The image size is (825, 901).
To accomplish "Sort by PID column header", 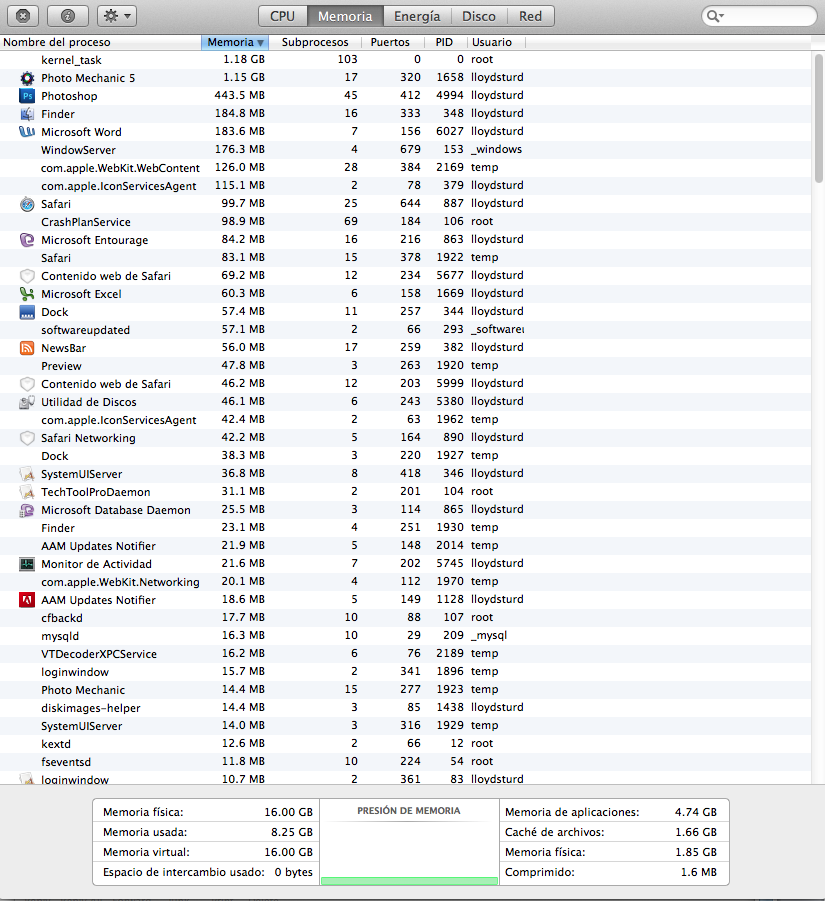I will tap(444, 42).
